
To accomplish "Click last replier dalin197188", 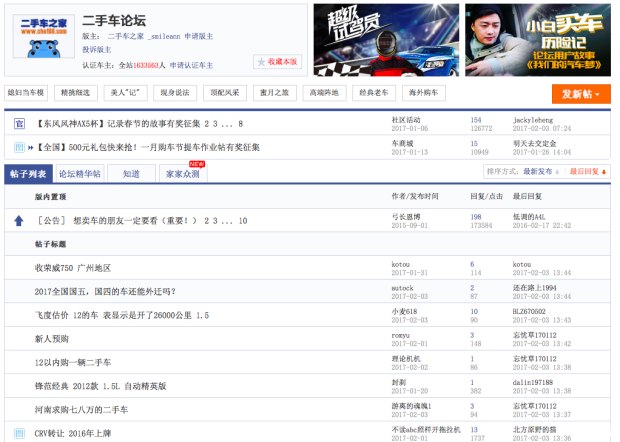I will coord(533,382).
